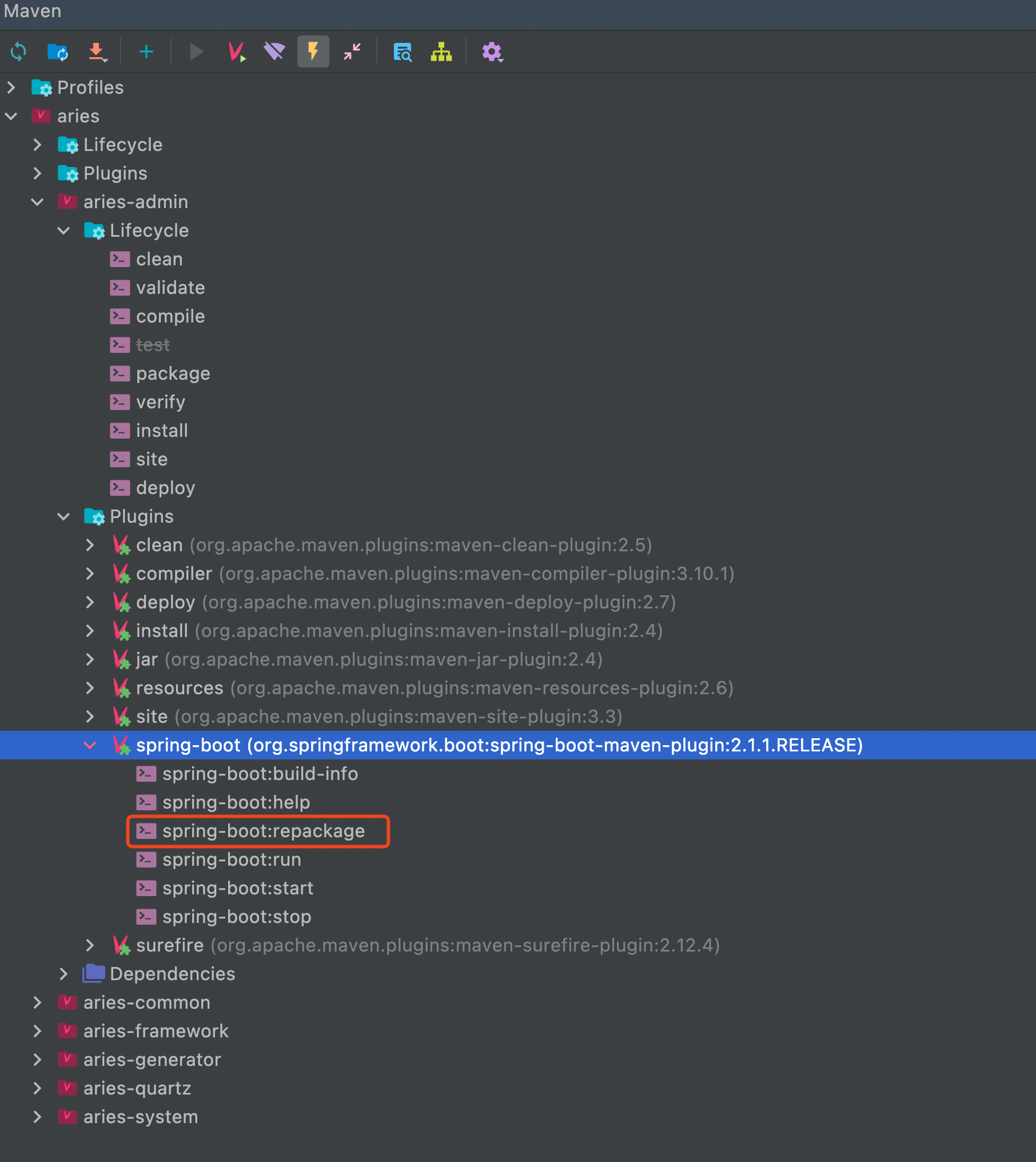The width and height of the screenshot is (1036, 1162).
Task: Click the aries-system module icon
Action: coord(67,1116)
